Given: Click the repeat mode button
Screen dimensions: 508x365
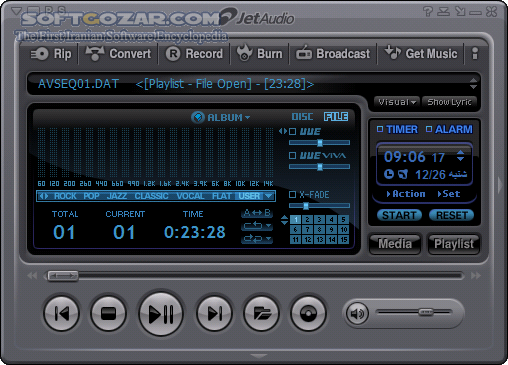Looking at the screenshot, I should tap(257, 226).
